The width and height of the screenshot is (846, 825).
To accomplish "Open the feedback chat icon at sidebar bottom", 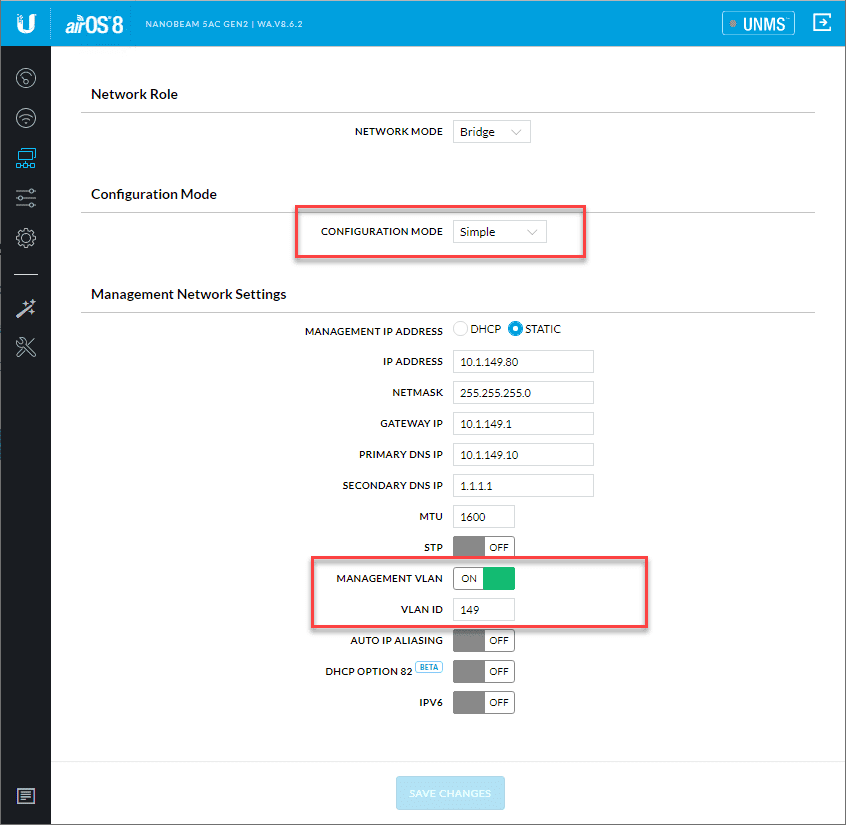I will (25, 796).
